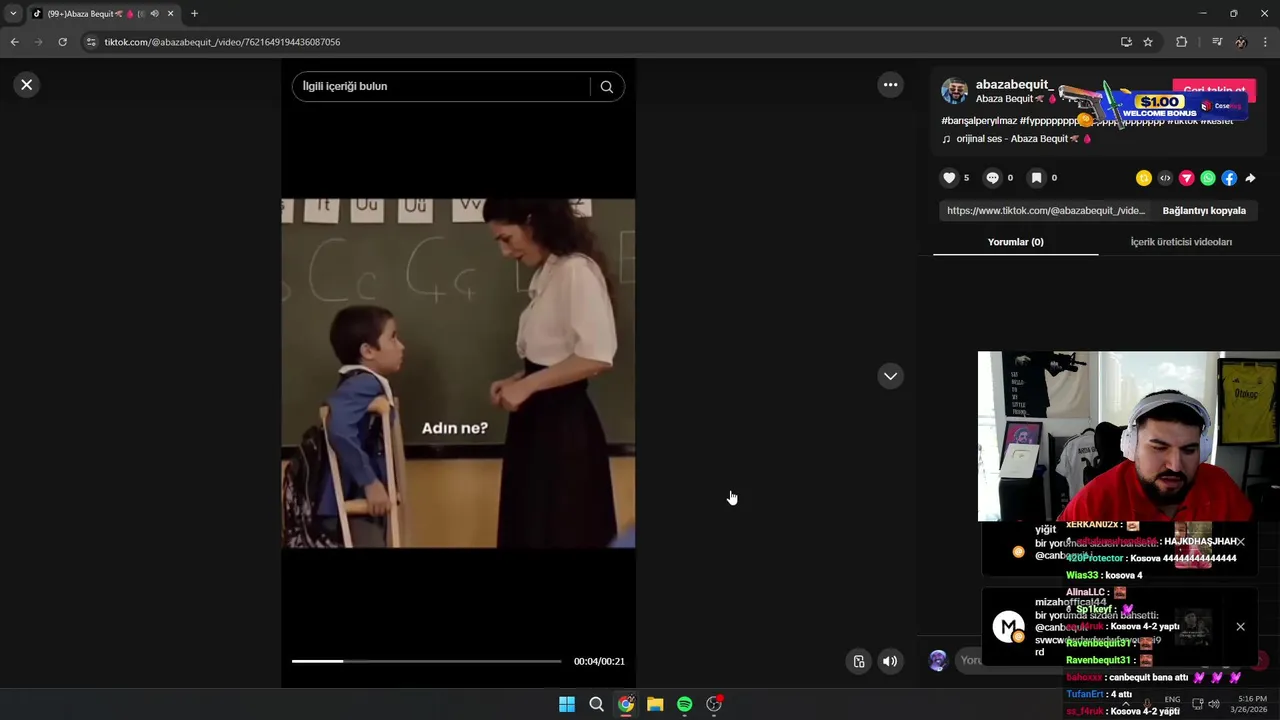The width and height of the screenshot is (1280, 720).
Task: Dismiss the mizahofficial44 notification popup
Action: 1240,627
